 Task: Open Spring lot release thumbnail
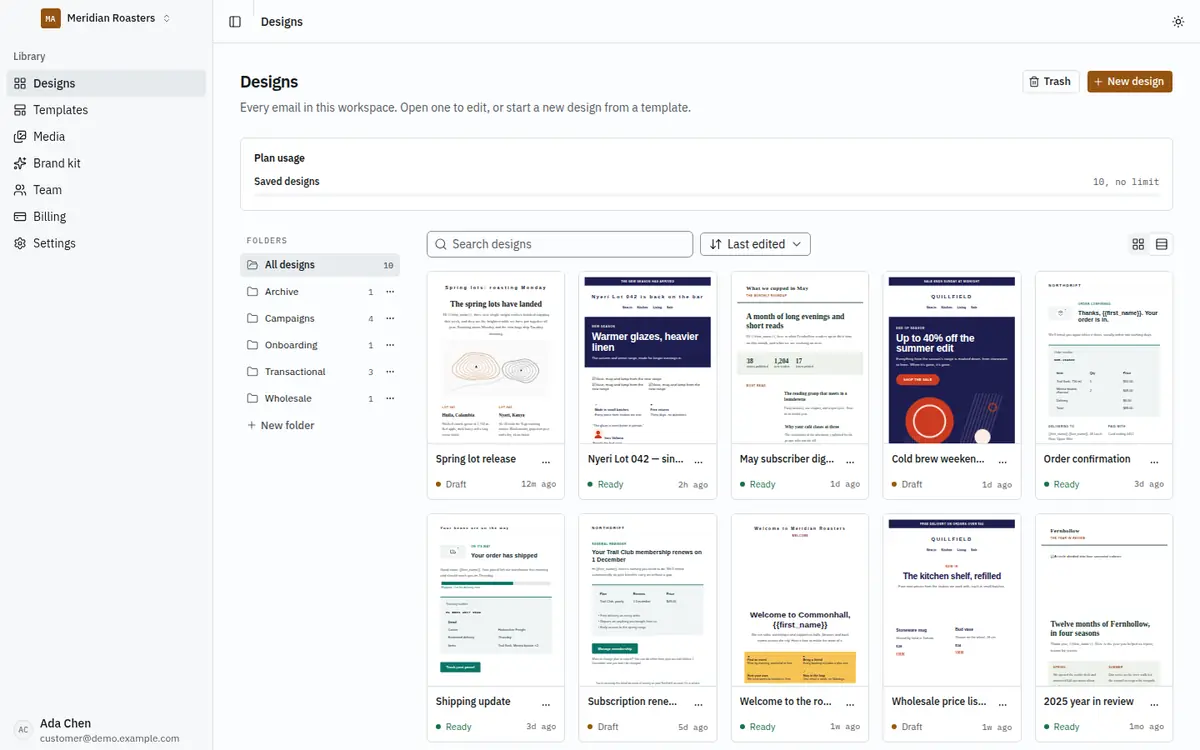(496, 358)
